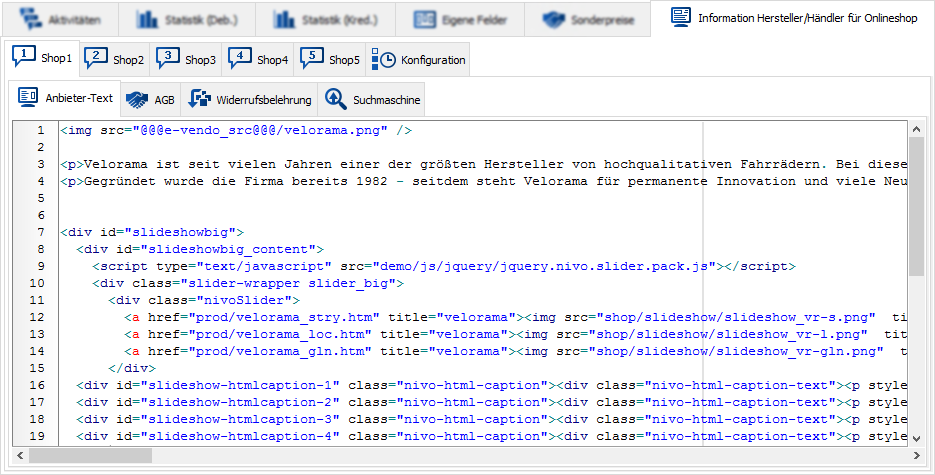Select Information Hersteller/Händler für Onlineshop tab
The height and width of the screenshot is (475, 935).
793,18
